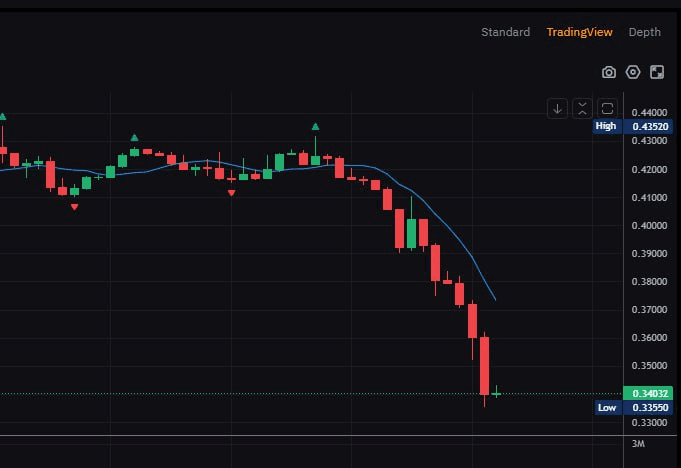Click the fullscreen chart icon
The width and height of the screenshot is (681, 468).
click(x=657, y=72)
